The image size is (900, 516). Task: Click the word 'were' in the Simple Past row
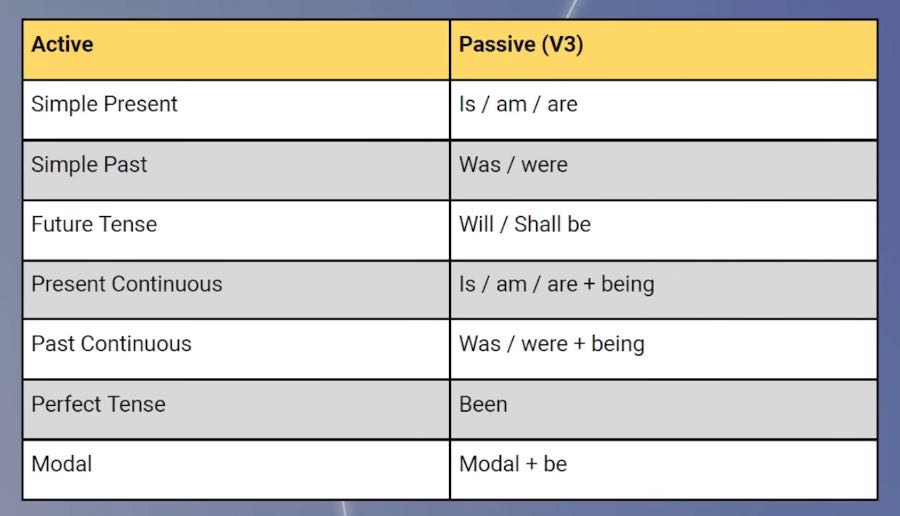(544, 165)
